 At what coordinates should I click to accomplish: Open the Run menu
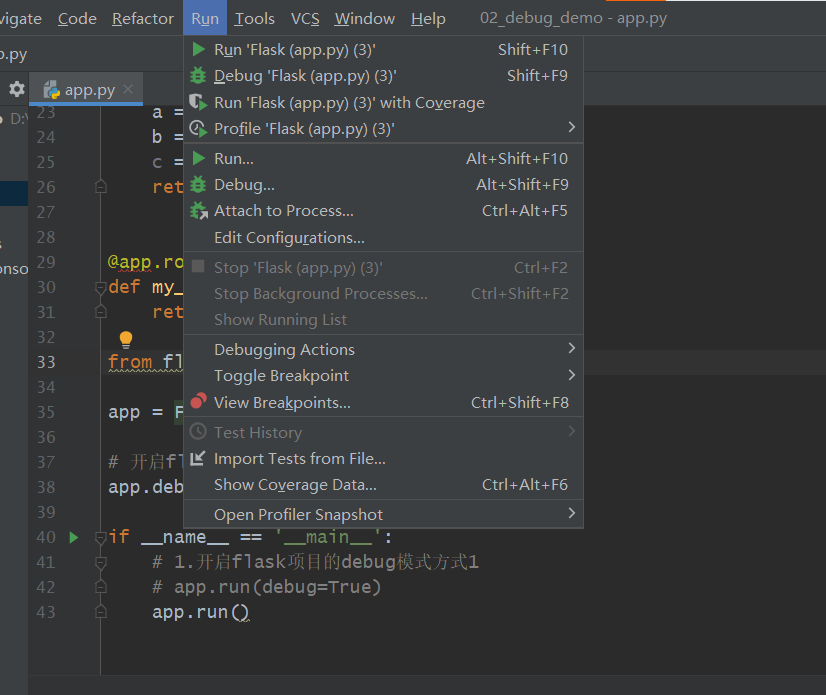click(x=205, y=18)
